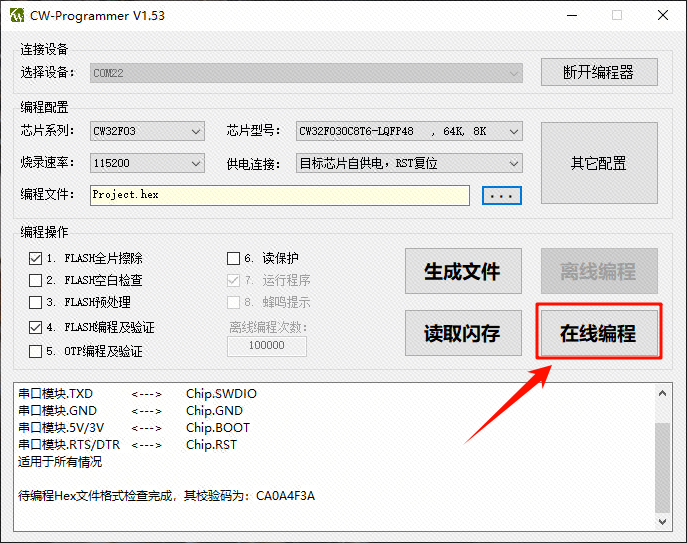Click log scrollbar up arrow
This screenshot has height=543, width=687.
[x=662, y=394]
